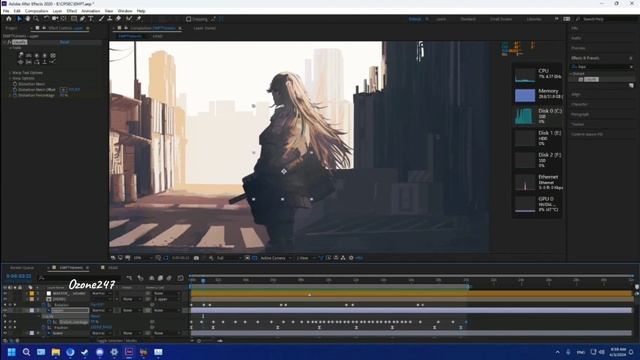Open blending mode dropdown for the MASTER layer
Screen dimensions: 640x360
[101, 293]
